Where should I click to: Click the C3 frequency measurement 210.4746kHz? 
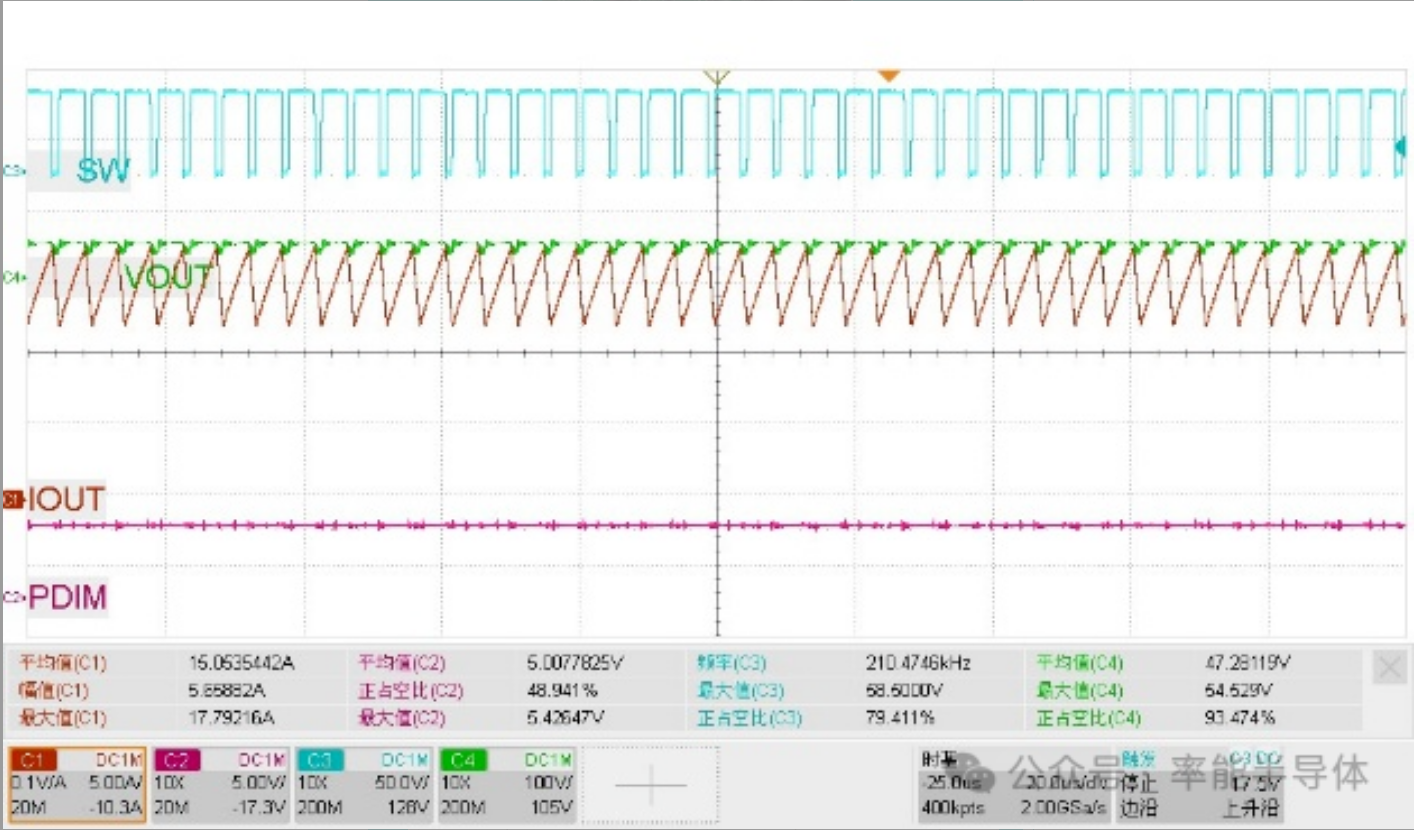pyautogui.click(x=918, y=662)
